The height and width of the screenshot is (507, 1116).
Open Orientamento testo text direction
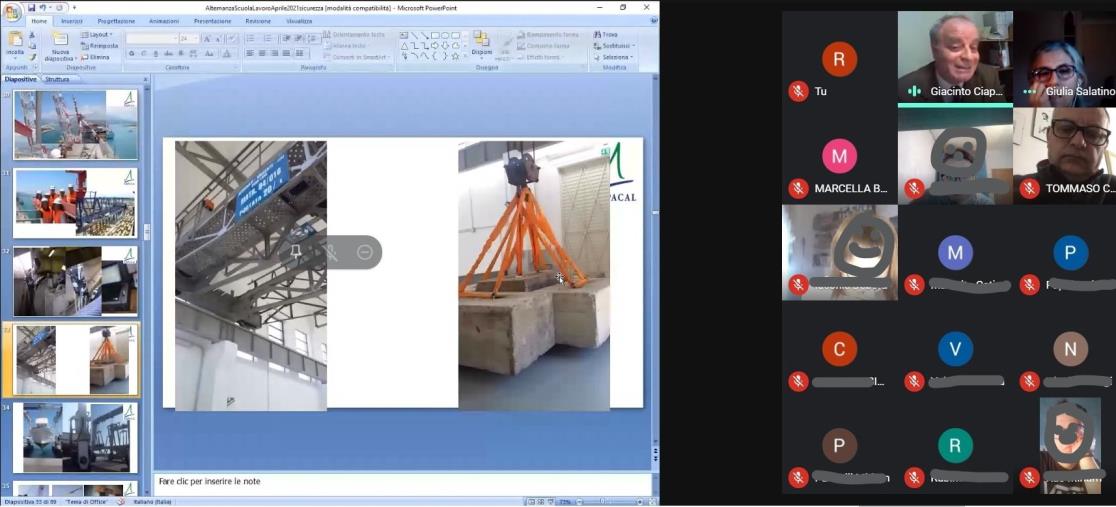coord(354,34)
